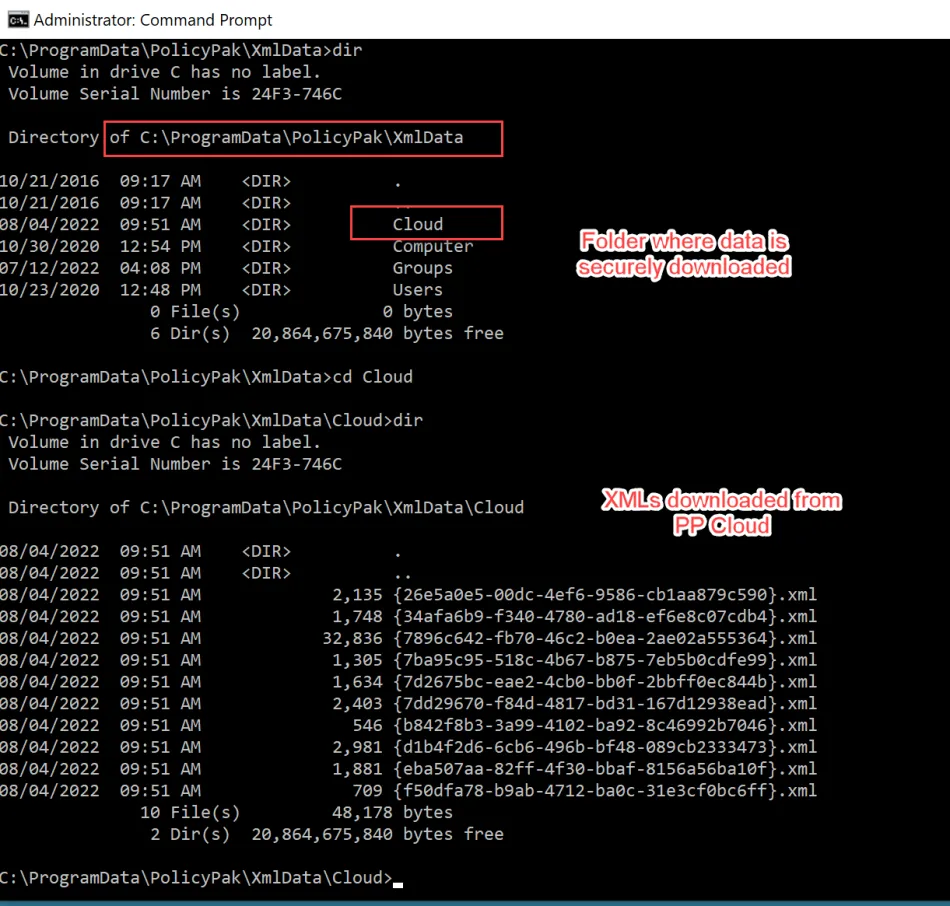Viewport: 950px width, 906px height.
Task: Click the 'Groups' directory entry
Action: point(422,268)
